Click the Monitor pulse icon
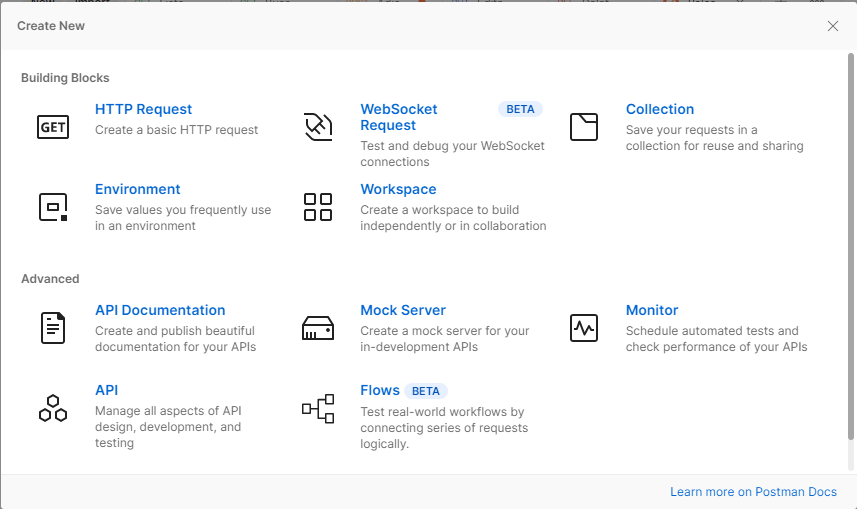The width and height of the screenshot is (857, 509). click(584, 328)
